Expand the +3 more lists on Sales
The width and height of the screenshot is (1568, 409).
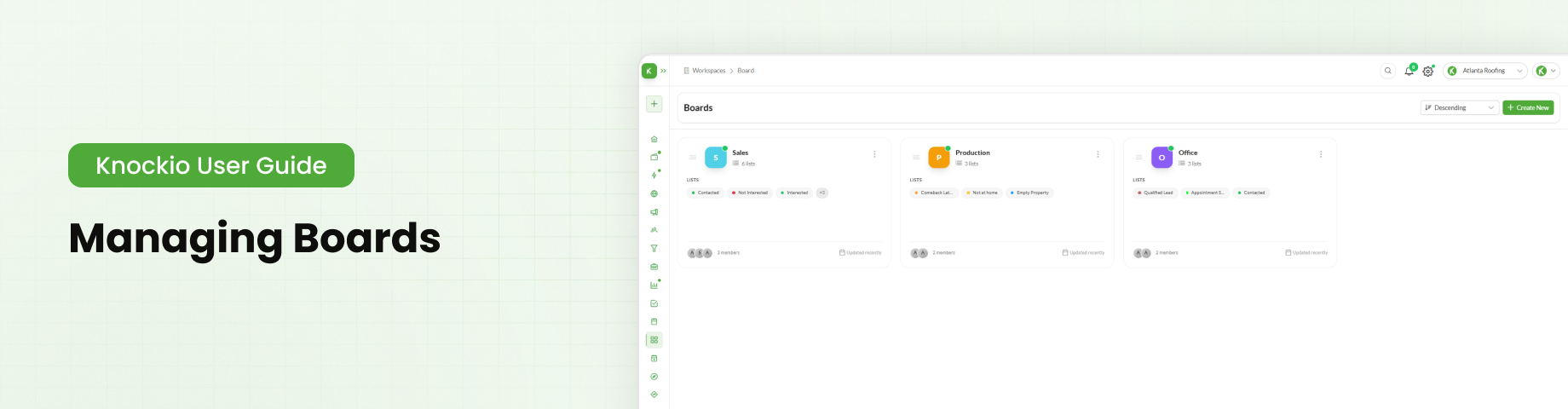[x=822, y=193]
